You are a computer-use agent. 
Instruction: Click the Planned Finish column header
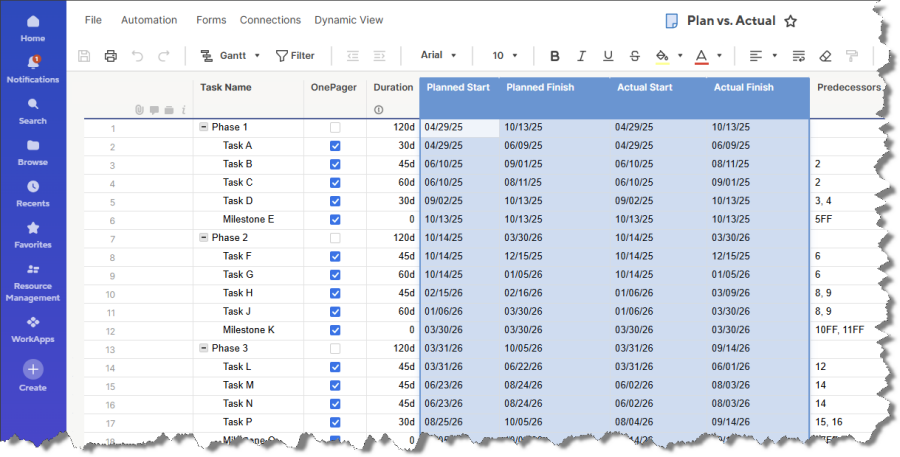tap(554, 98)
